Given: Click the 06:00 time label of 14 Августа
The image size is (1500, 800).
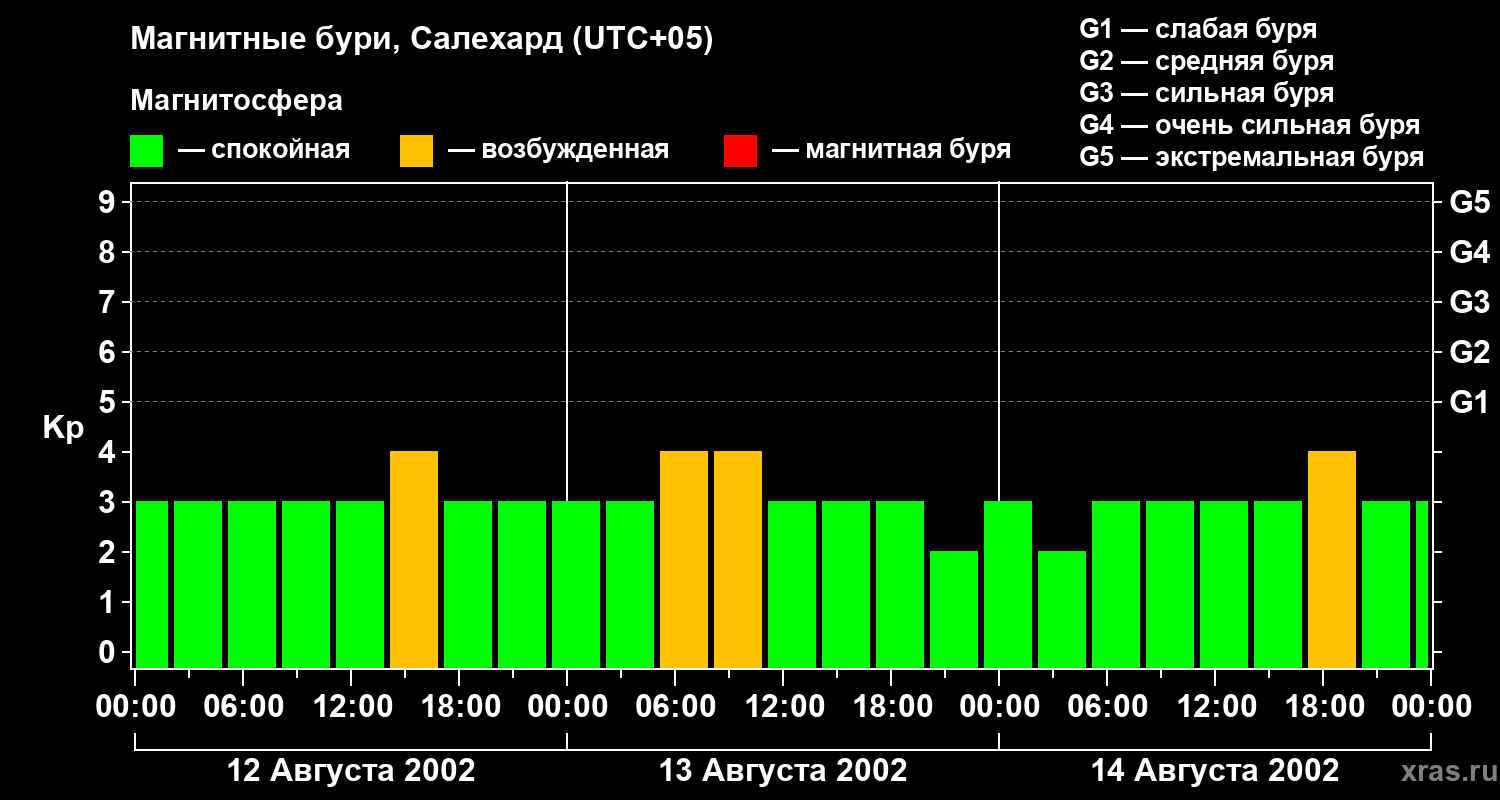Looking at the screenshot, I should click(x=1107, y=707).
